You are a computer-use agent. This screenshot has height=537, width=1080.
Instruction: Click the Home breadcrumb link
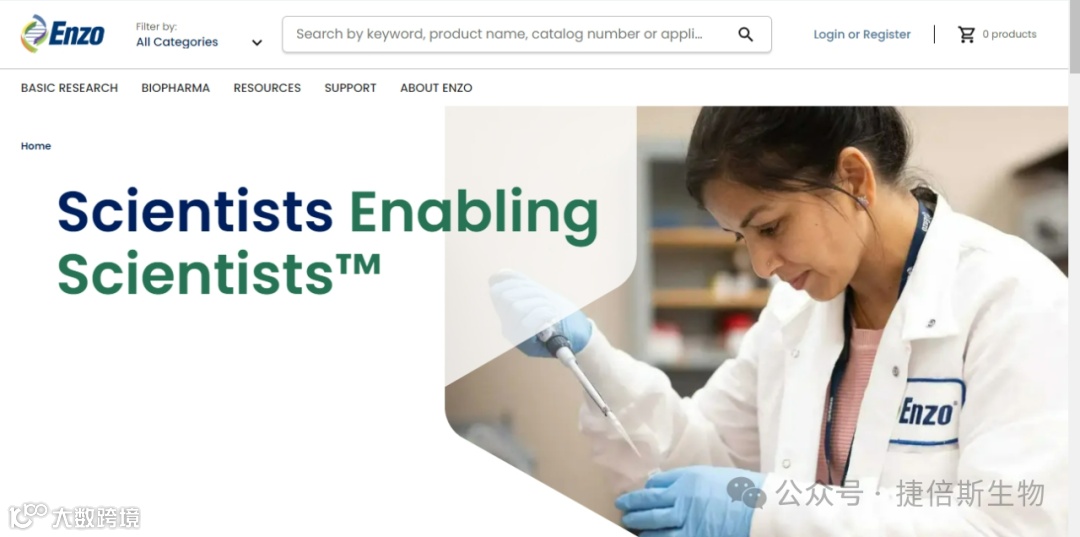pyautogui.click(x=36, y=146)
